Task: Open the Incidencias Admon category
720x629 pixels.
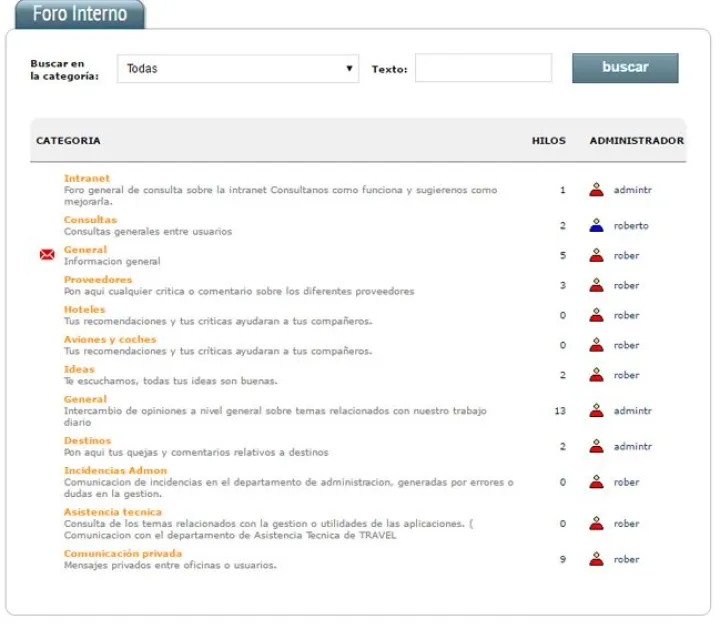Action: 115,470
